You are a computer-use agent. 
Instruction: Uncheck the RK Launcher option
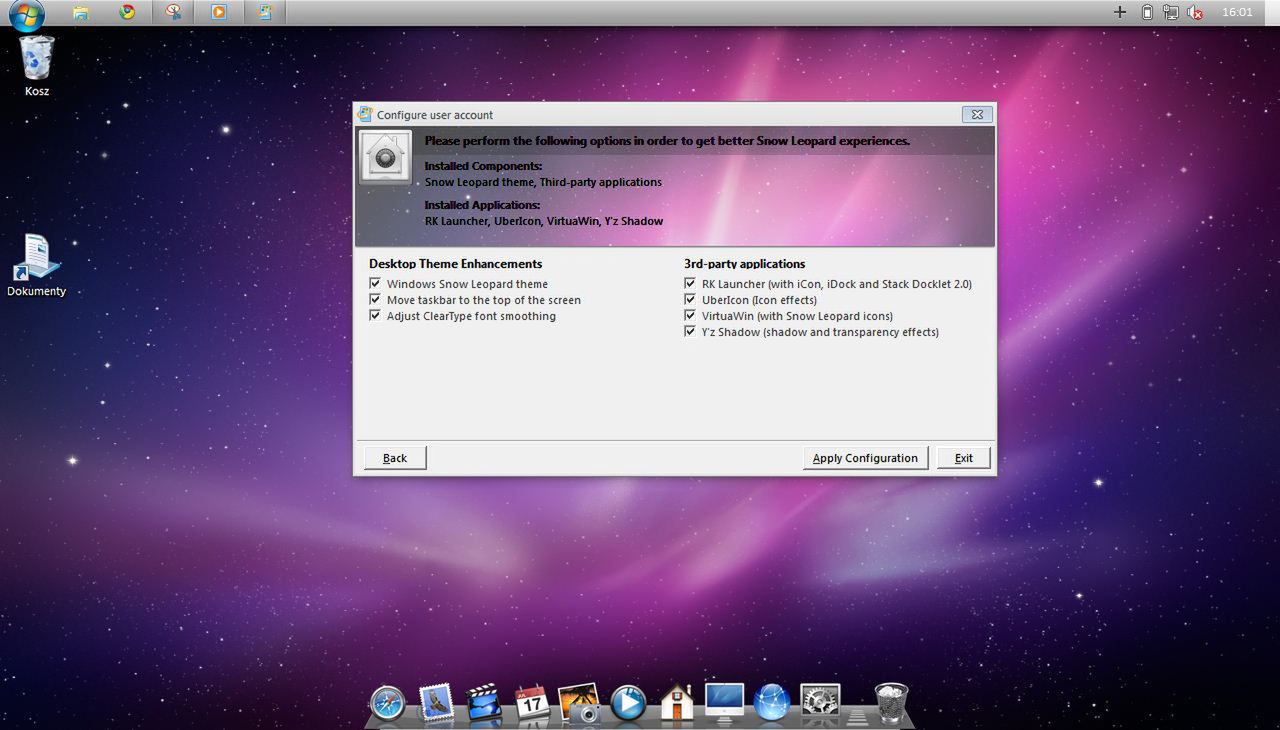click(x=690, y=284)
